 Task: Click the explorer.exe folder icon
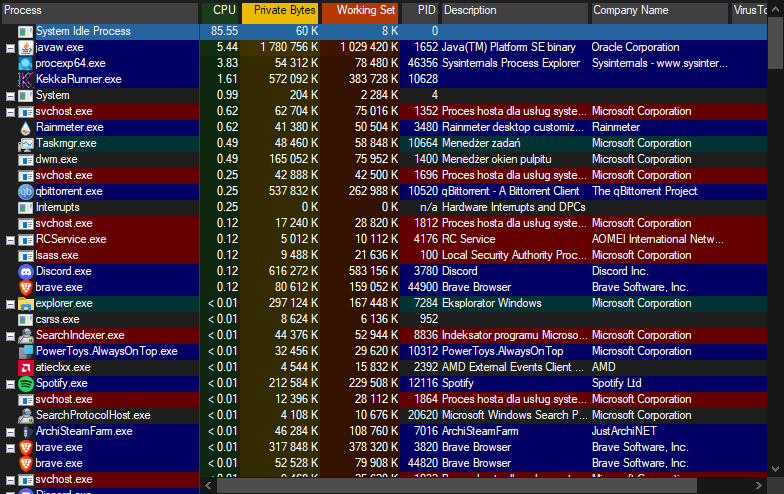pyautogui.click(x=26, y=304)
